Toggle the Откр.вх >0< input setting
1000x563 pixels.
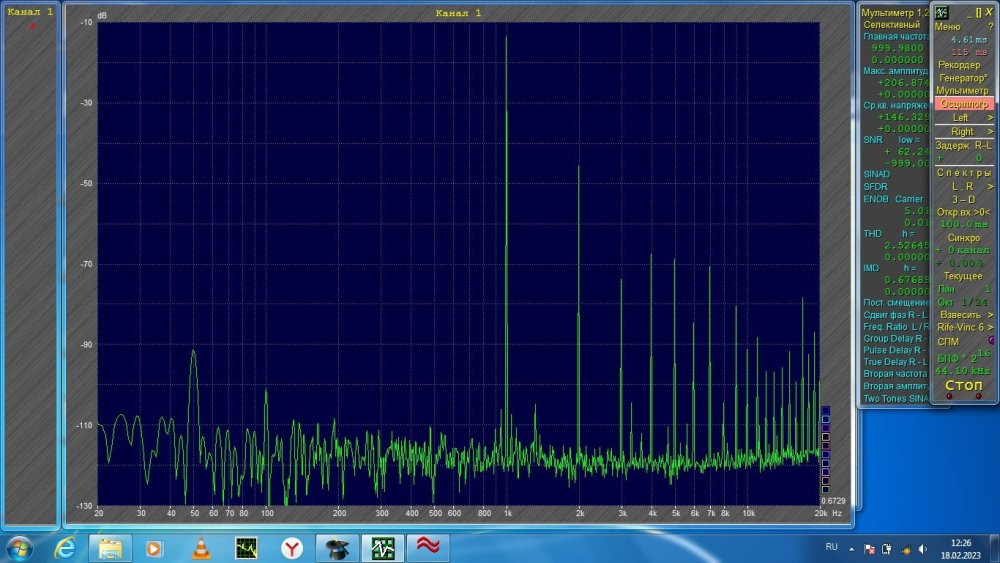click(964, 212)
